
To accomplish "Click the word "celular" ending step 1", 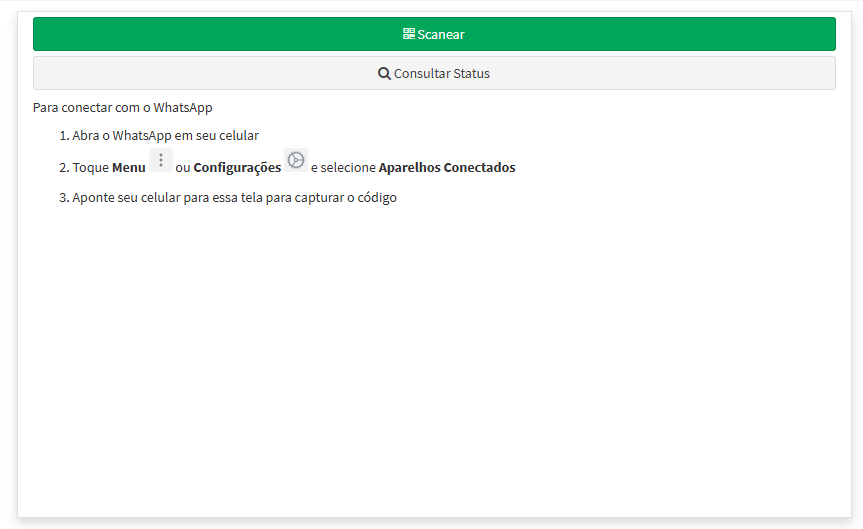I will tap(238, 136).
